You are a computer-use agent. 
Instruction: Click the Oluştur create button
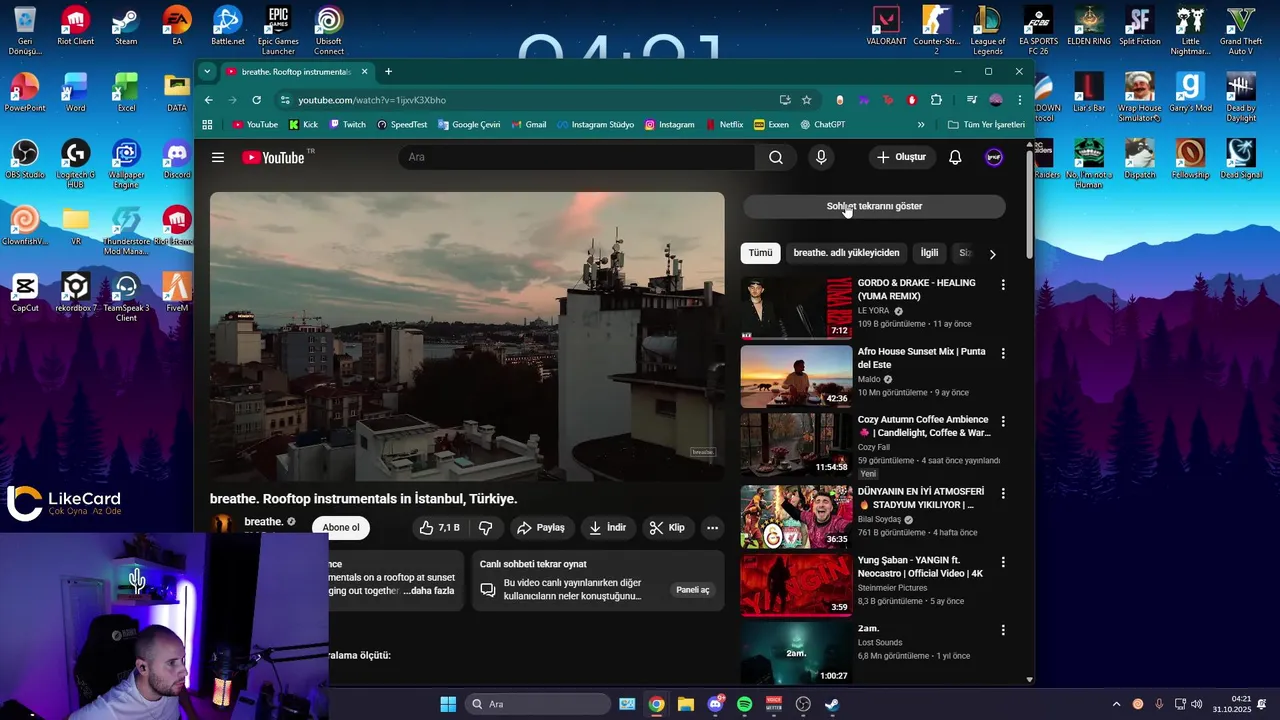902,157
